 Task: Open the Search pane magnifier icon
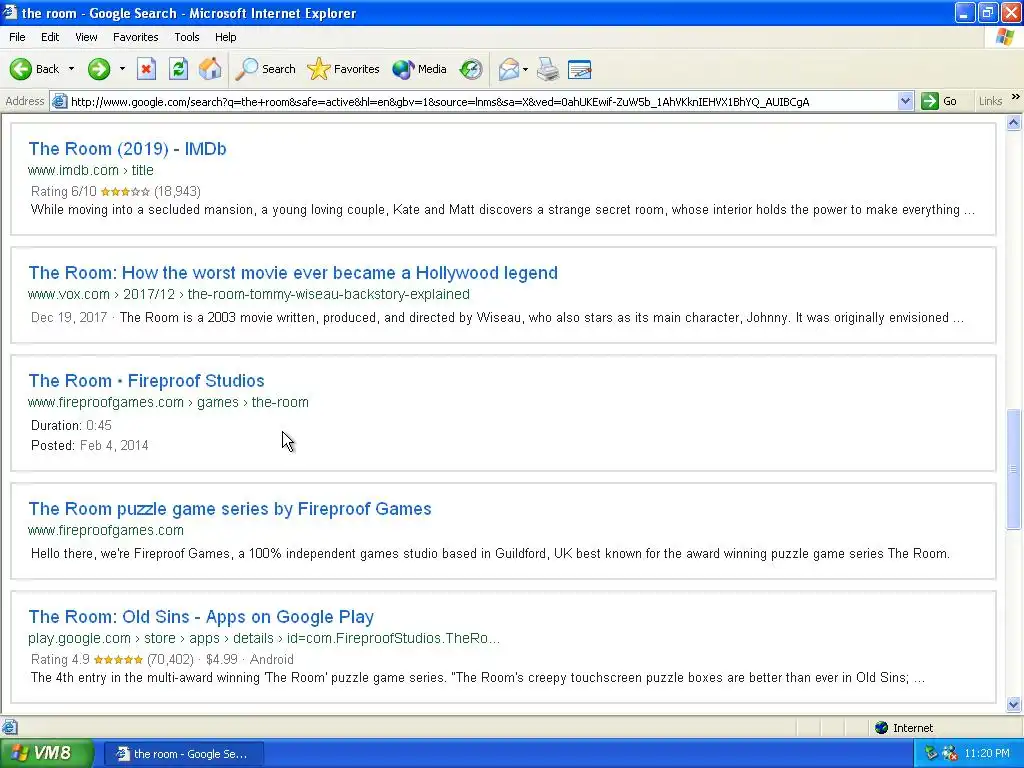pos(246,69)
